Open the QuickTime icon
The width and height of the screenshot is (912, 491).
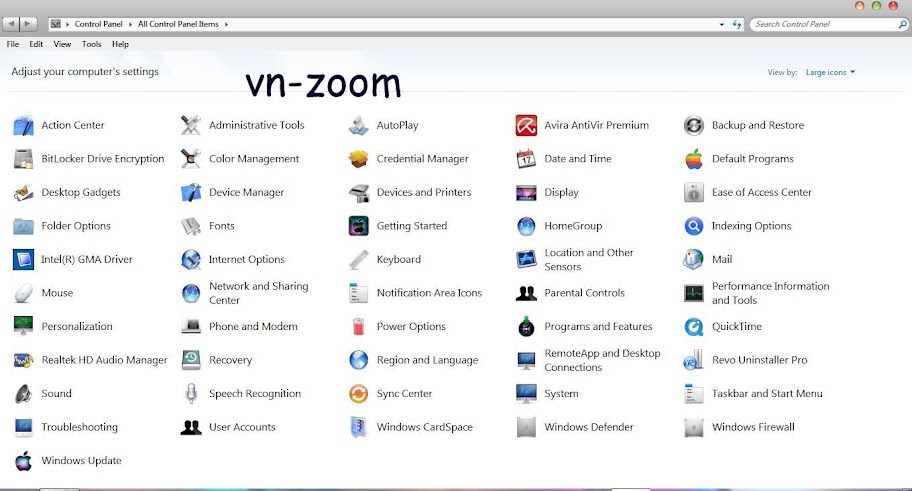tap(693, 327)
